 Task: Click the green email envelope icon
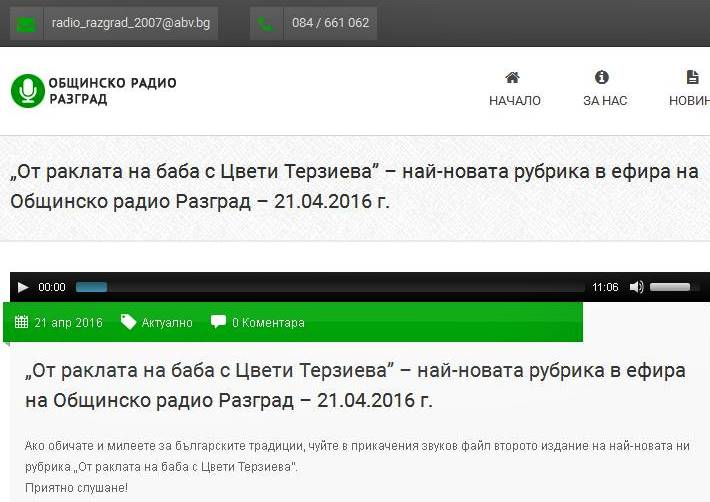pyautogui.click(x=27, y=24)
